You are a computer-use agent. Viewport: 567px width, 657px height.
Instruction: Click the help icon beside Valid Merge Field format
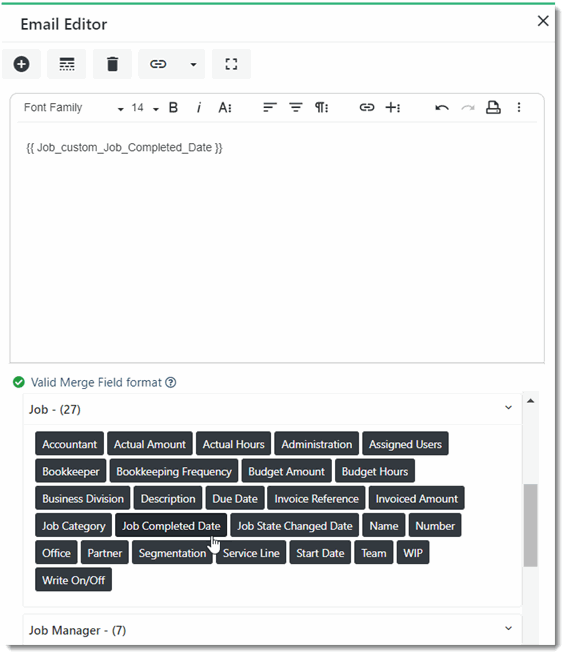[x=171, y=383]
